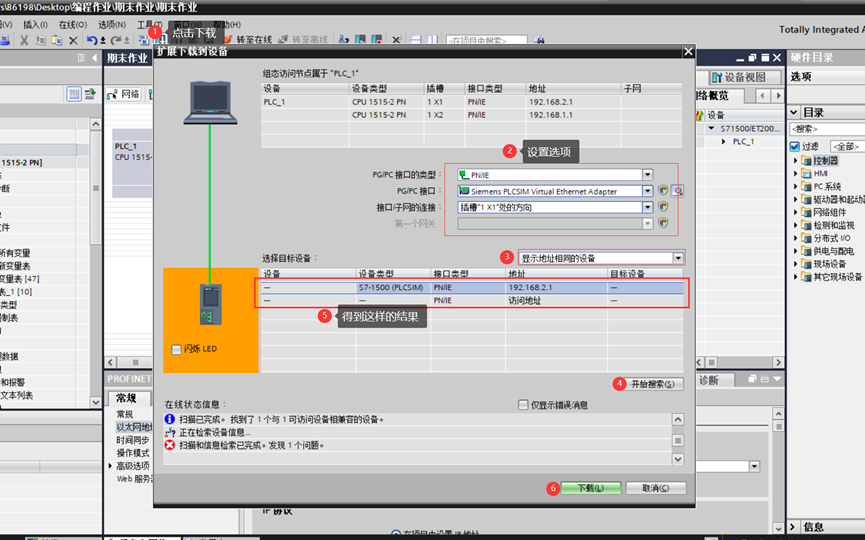Viewport: 865px width, 540px height.
Task: Close the 扩展下载到设备 dialog
Action: point(688,51)
